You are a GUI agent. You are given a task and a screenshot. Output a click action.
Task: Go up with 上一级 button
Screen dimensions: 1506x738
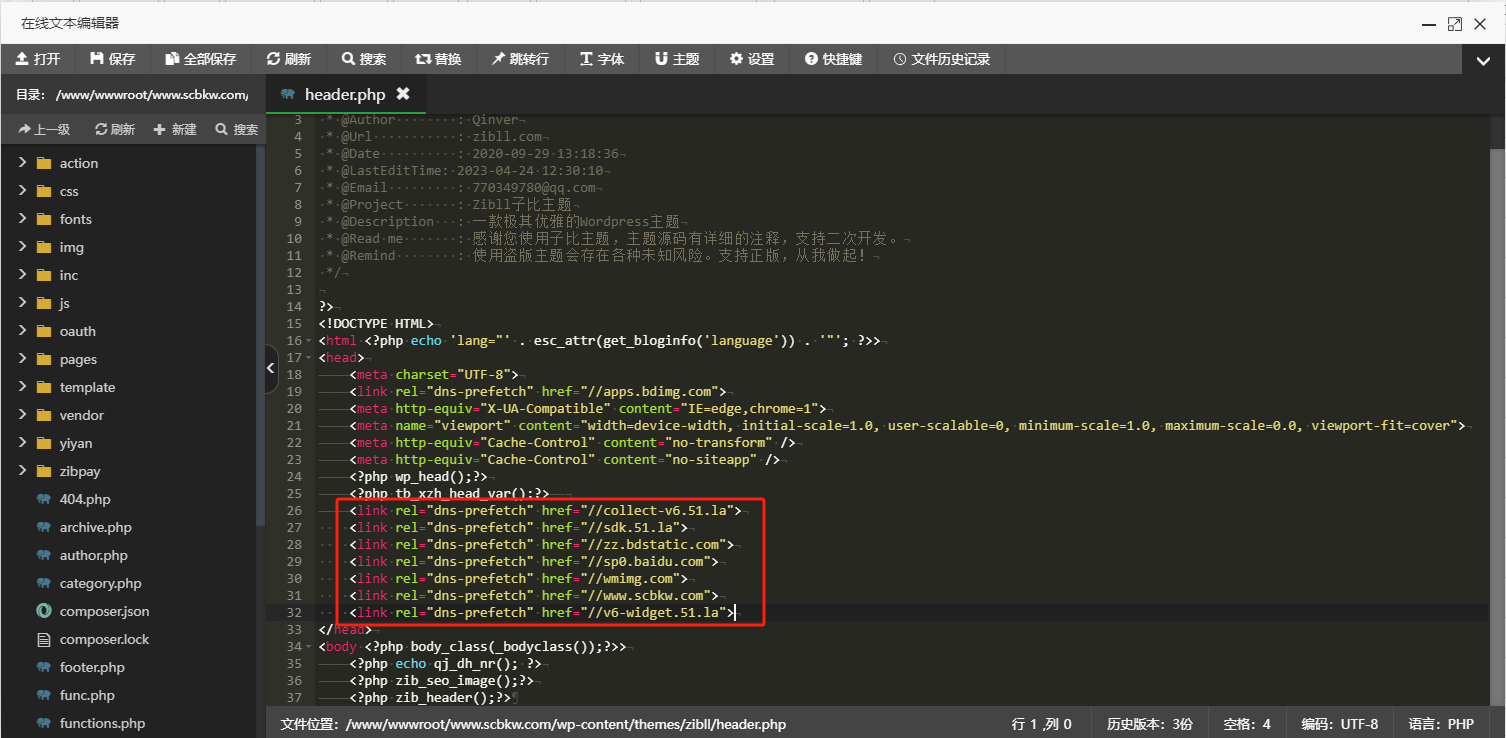click(x=44, y=129)
